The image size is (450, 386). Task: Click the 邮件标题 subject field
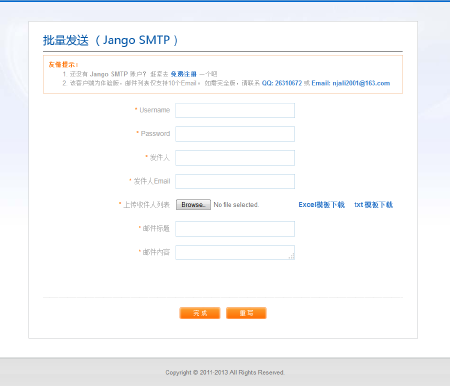pos(235,229)
